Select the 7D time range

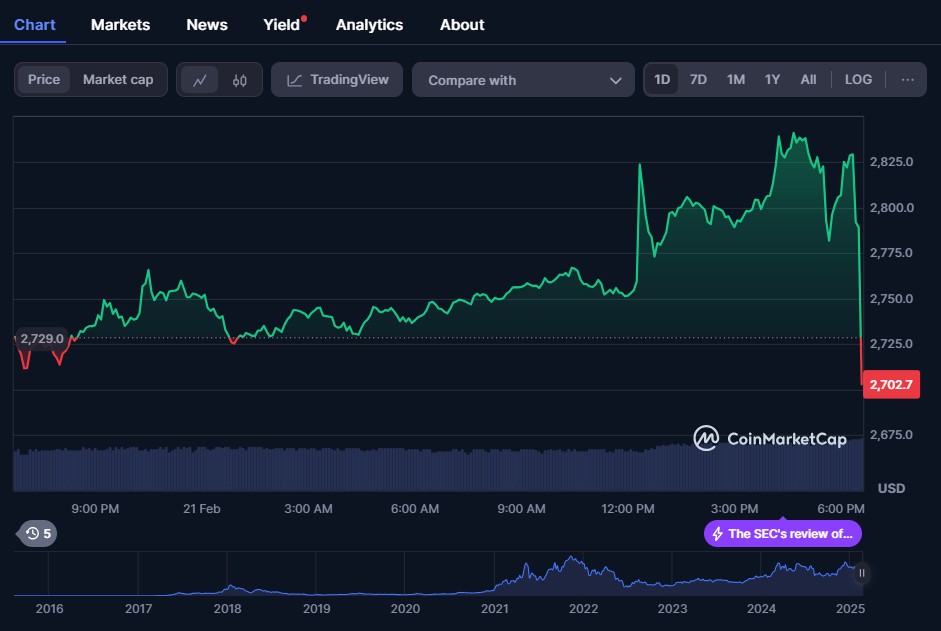tap(698, 80)
